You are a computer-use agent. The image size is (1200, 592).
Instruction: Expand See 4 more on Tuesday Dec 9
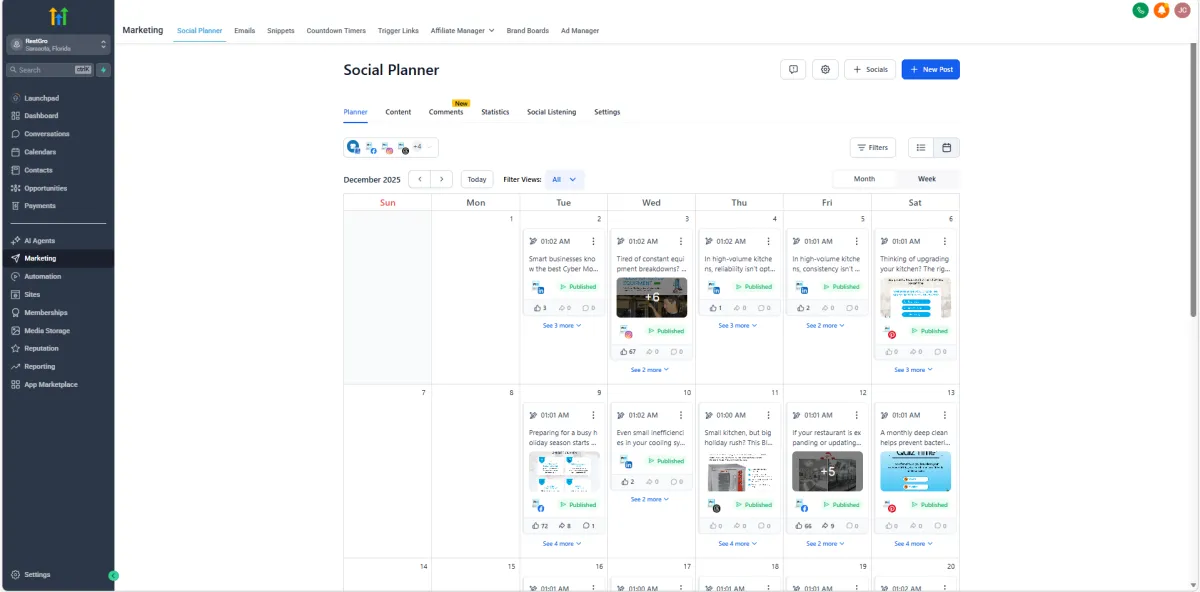[x=562, y=544]
